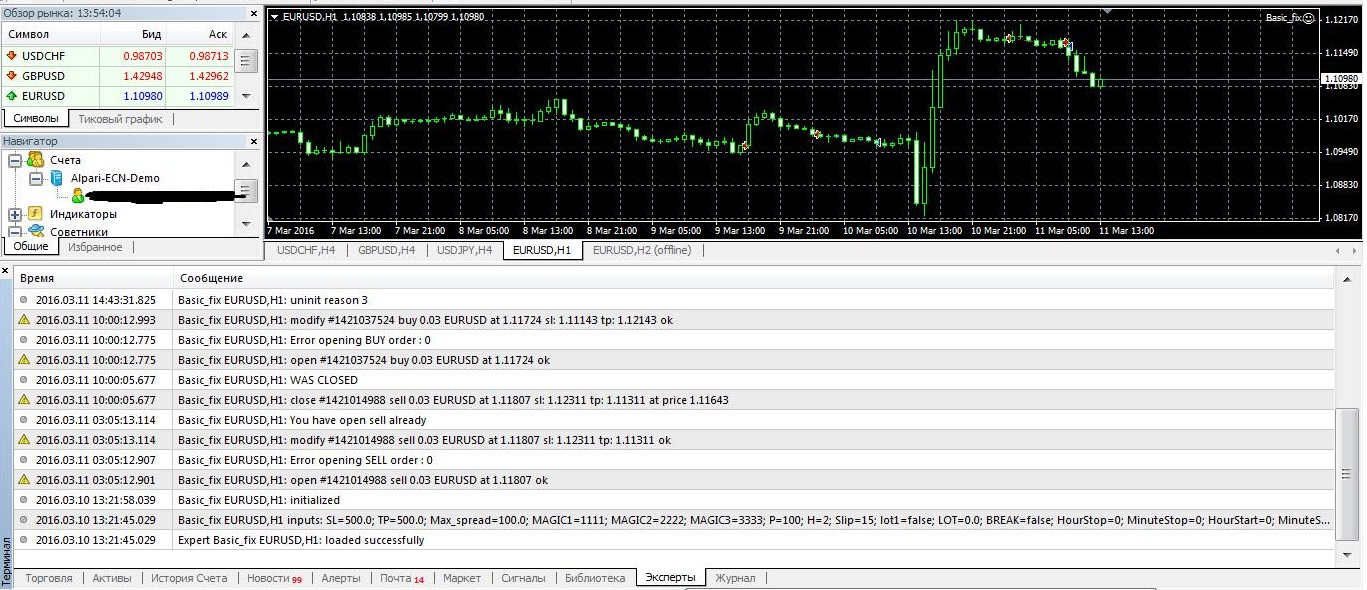The width and height of the screenshot is (1367, 590).
Task: Click the USDCHF down-arrow icon in Market Watch
Action: tap(12, 56)
